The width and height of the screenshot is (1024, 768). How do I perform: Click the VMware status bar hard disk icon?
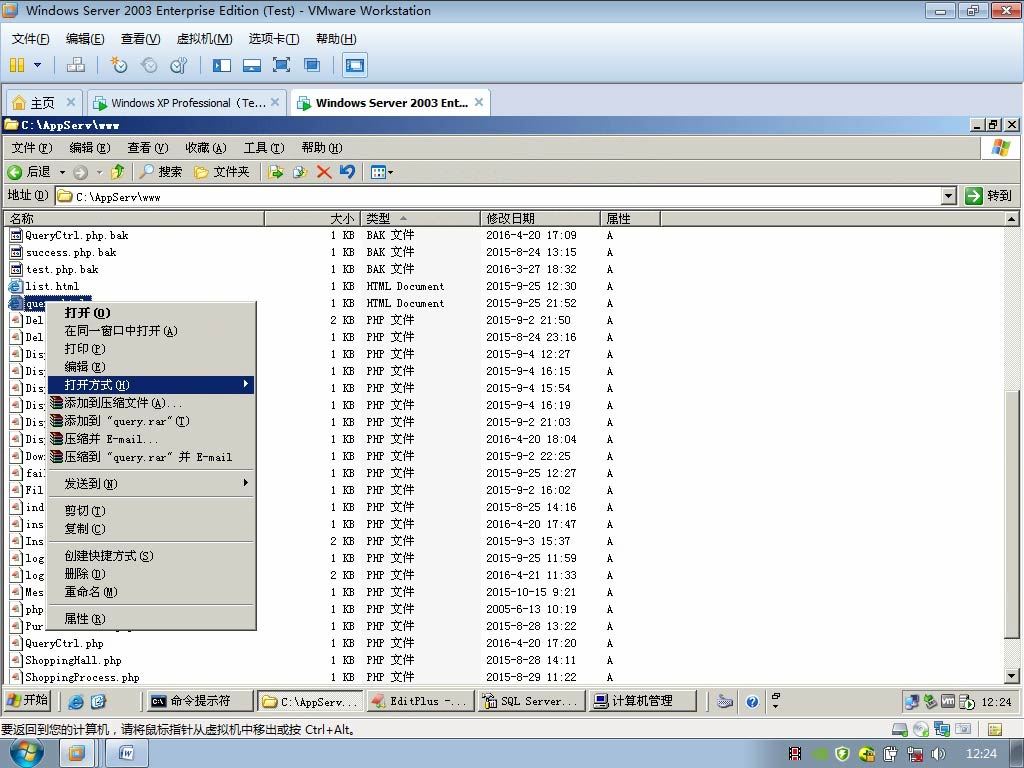[x=899, y=729]
